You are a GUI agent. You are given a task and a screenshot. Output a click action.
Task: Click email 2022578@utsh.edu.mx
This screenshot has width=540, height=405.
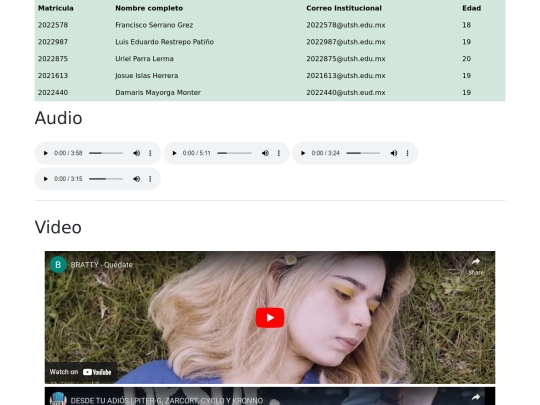[x=346, y=25]
